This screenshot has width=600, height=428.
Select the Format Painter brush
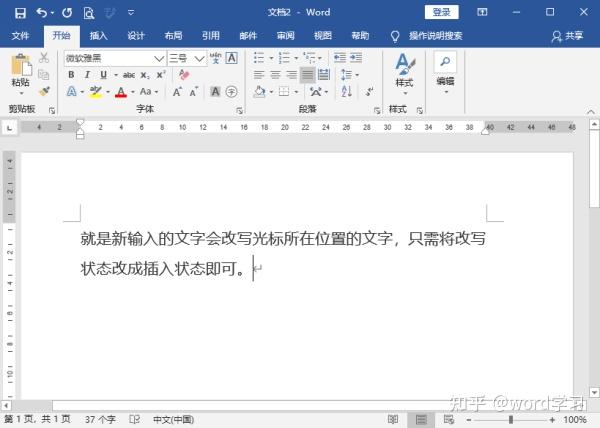(44, 91)
